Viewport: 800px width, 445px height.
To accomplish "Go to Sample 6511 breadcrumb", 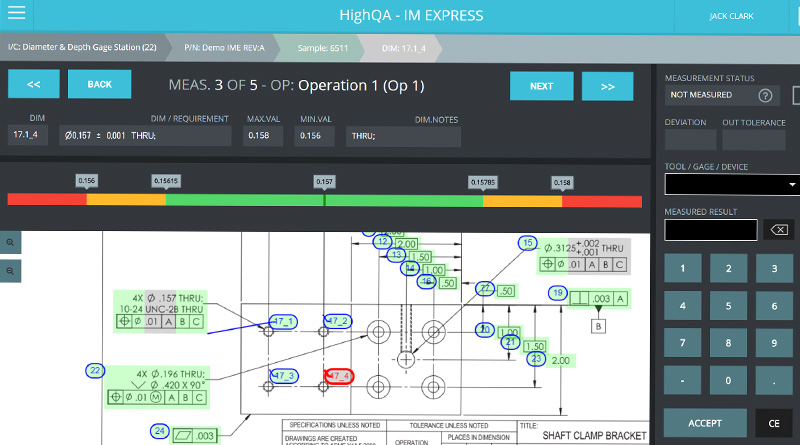I will tap(322, 48).
